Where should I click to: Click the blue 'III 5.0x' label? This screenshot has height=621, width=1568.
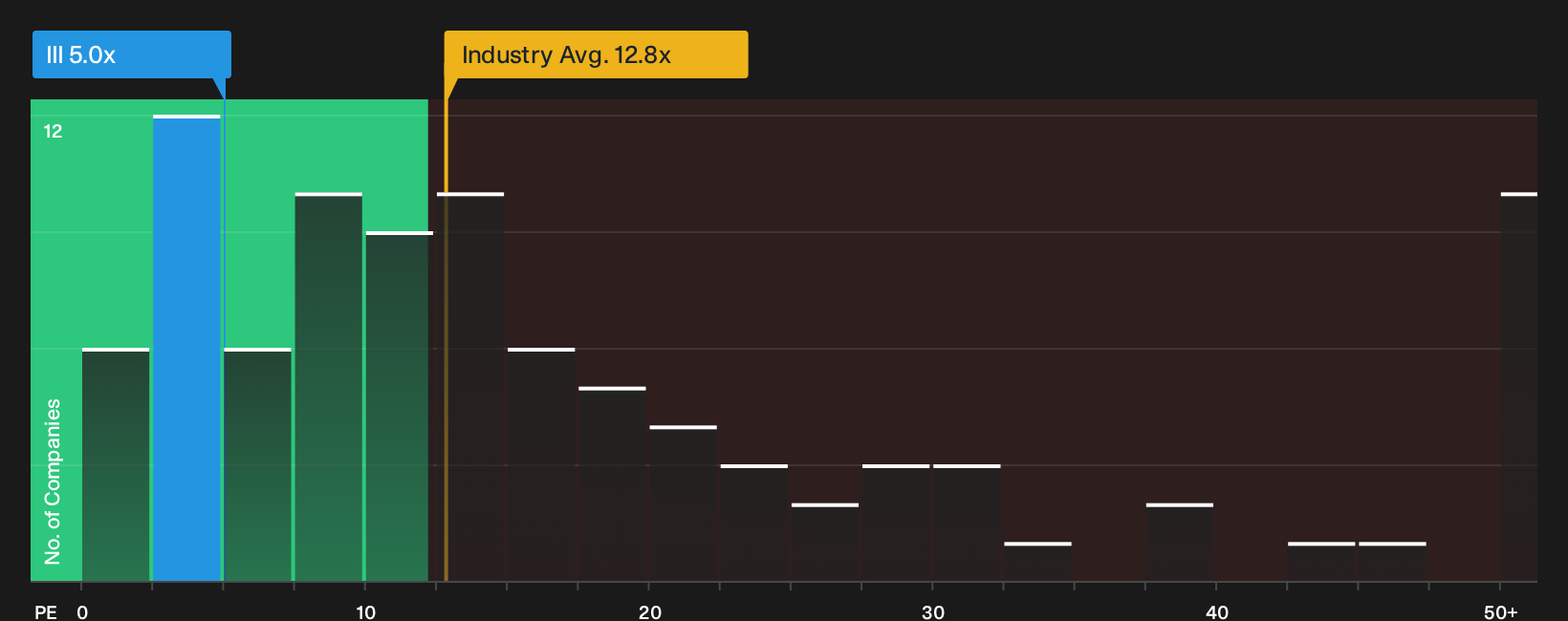coord(131,54)
